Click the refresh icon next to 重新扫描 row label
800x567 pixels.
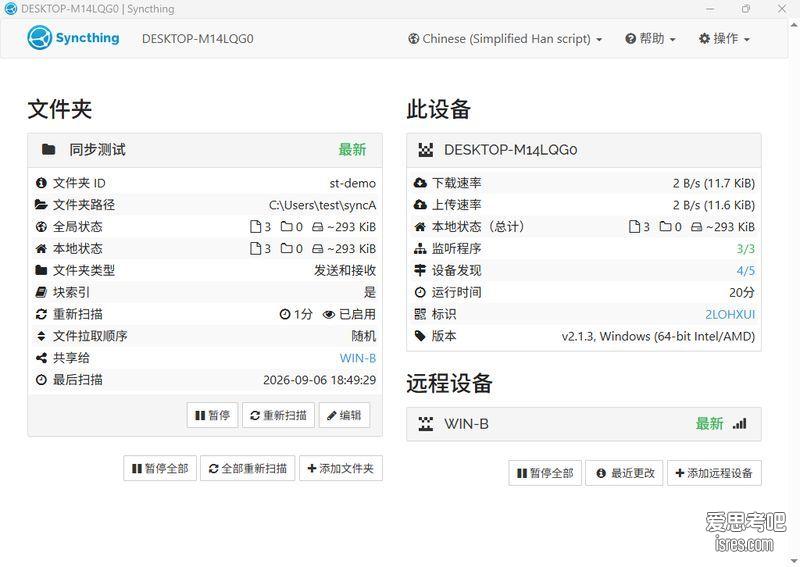pos(41,314)
